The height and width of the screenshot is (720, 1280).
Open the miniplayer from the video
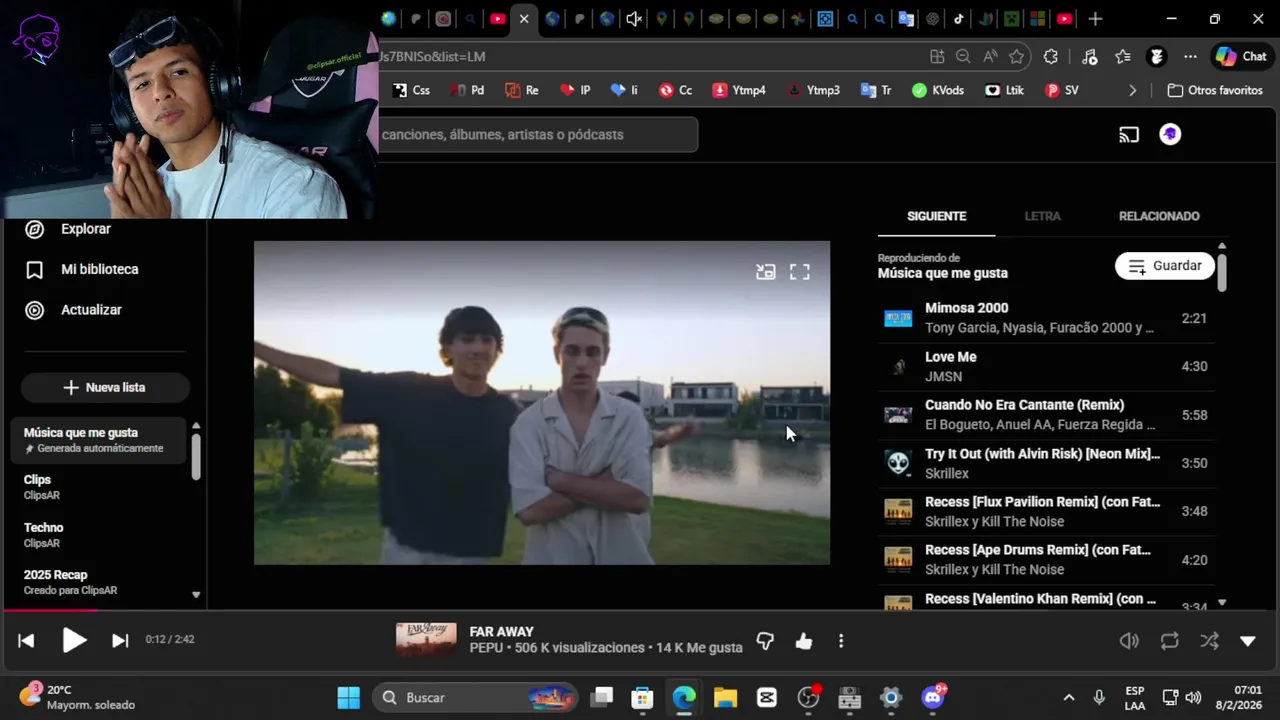pos(766,272)
